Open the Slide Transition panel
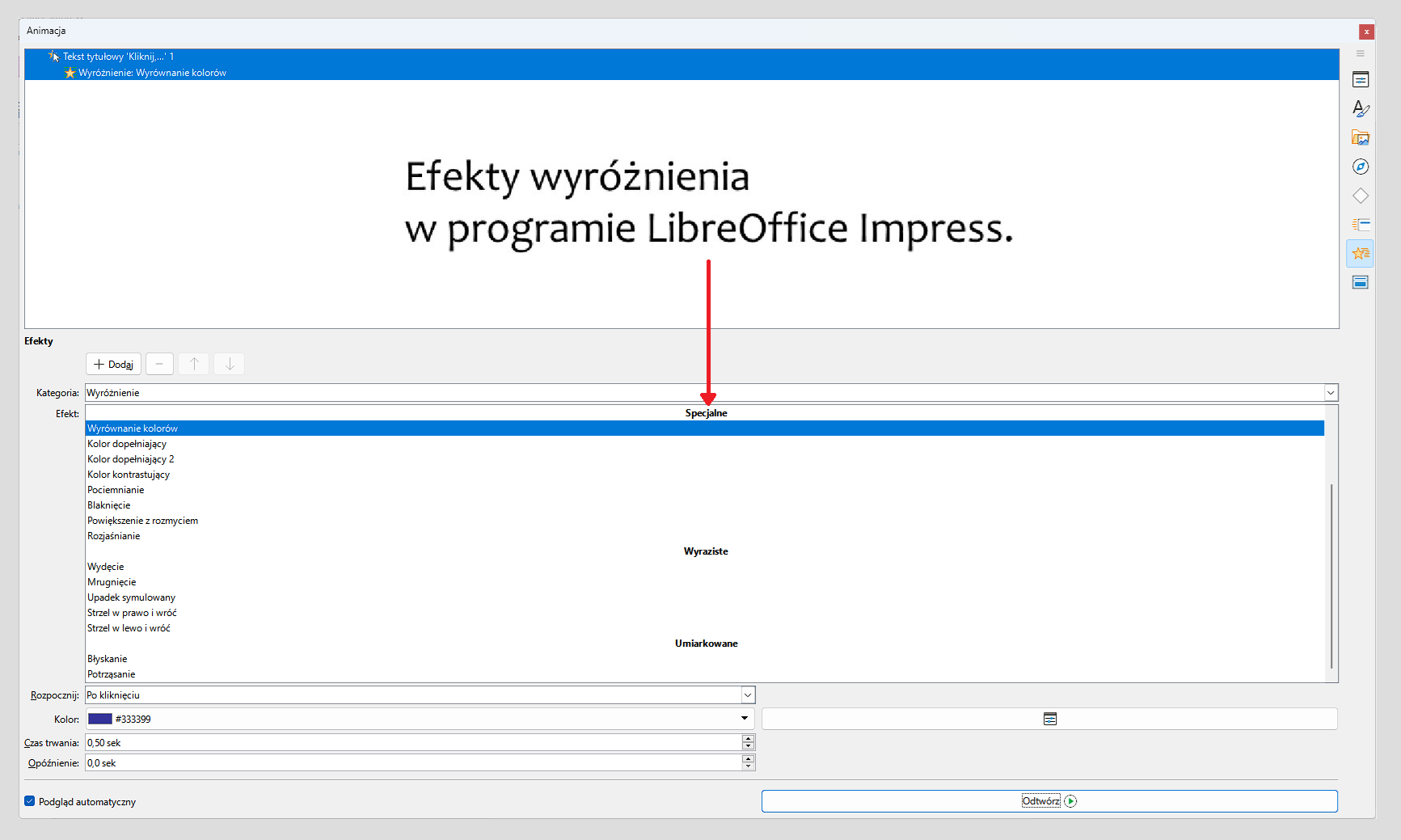The image size is (1401, 840). (x=1361, y=224)
